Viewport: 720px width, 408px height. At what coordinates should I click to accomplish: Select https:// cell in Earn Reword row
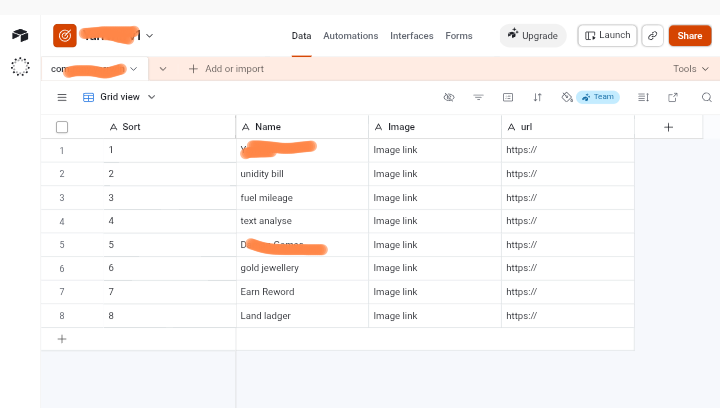[568, 292]
